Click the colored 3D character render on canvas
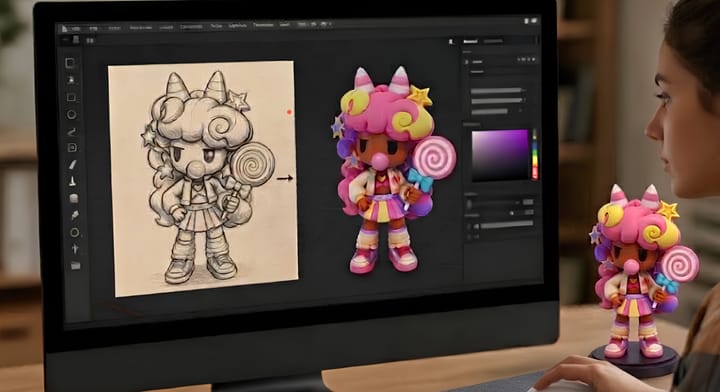 click(x=394, y=170)
